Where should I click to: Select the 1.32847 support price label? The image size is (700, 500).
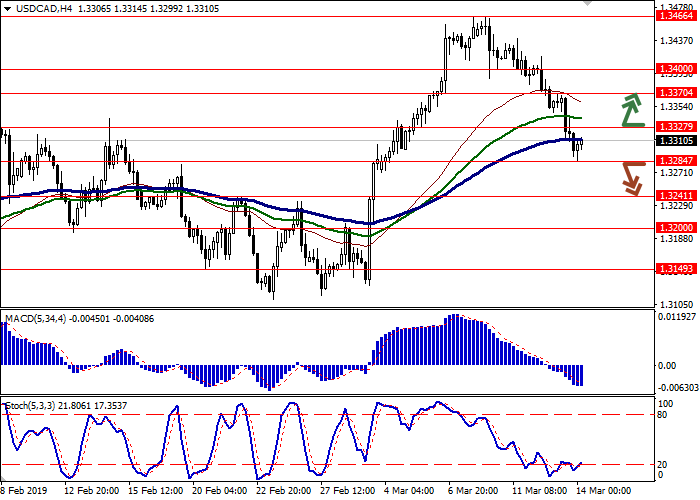click(x=676, y=161)
